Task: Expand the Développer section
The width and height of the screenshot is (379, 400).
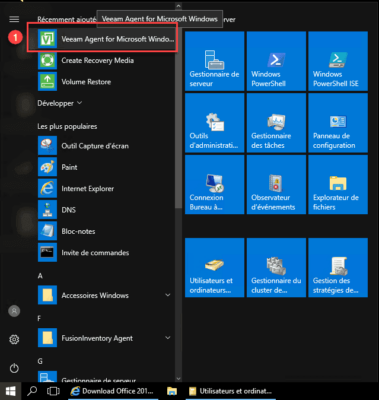Action: pyautogui.click(x=60, y=103)
